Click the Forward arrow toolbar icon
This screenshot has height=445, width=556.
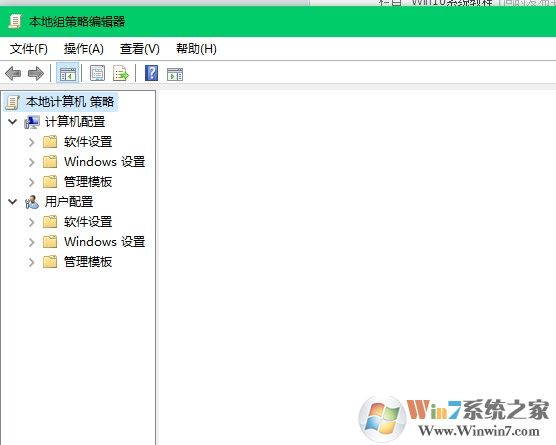[36, 74]
